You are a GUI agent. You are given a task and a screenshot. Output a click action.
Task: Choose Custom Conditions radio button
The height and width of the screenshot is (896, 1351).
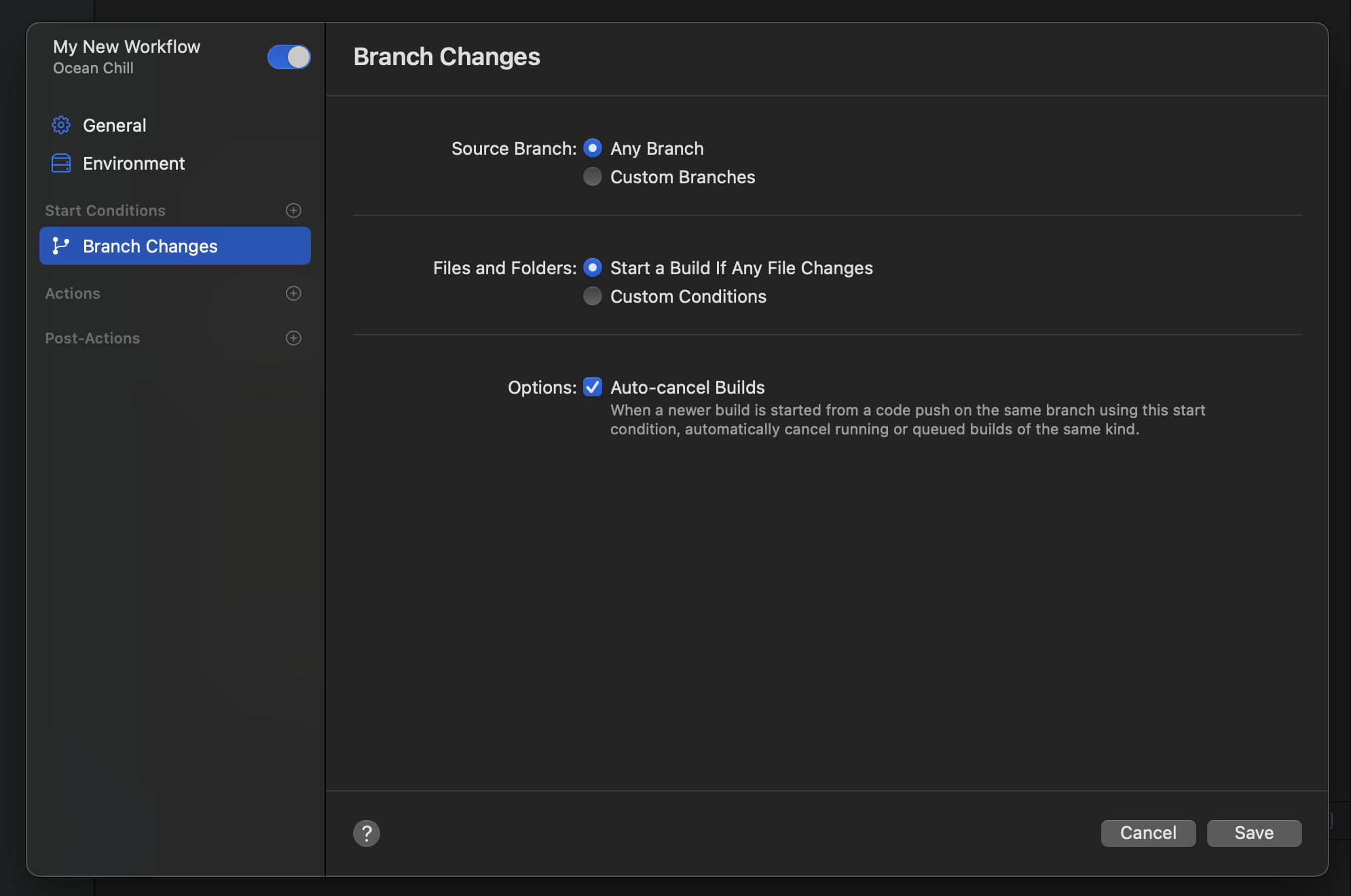pyautogui.click(x=593, y=296)
